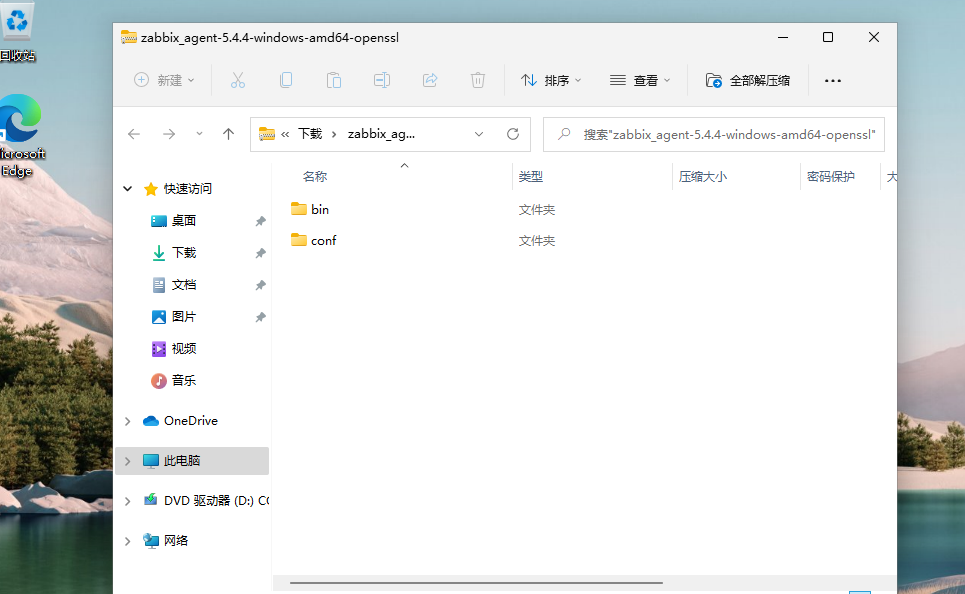The height and width of the screenshot is (594, 965).
Task: Select DVD 驱动器 (D:) in sidebar
Action: [206, 500]
